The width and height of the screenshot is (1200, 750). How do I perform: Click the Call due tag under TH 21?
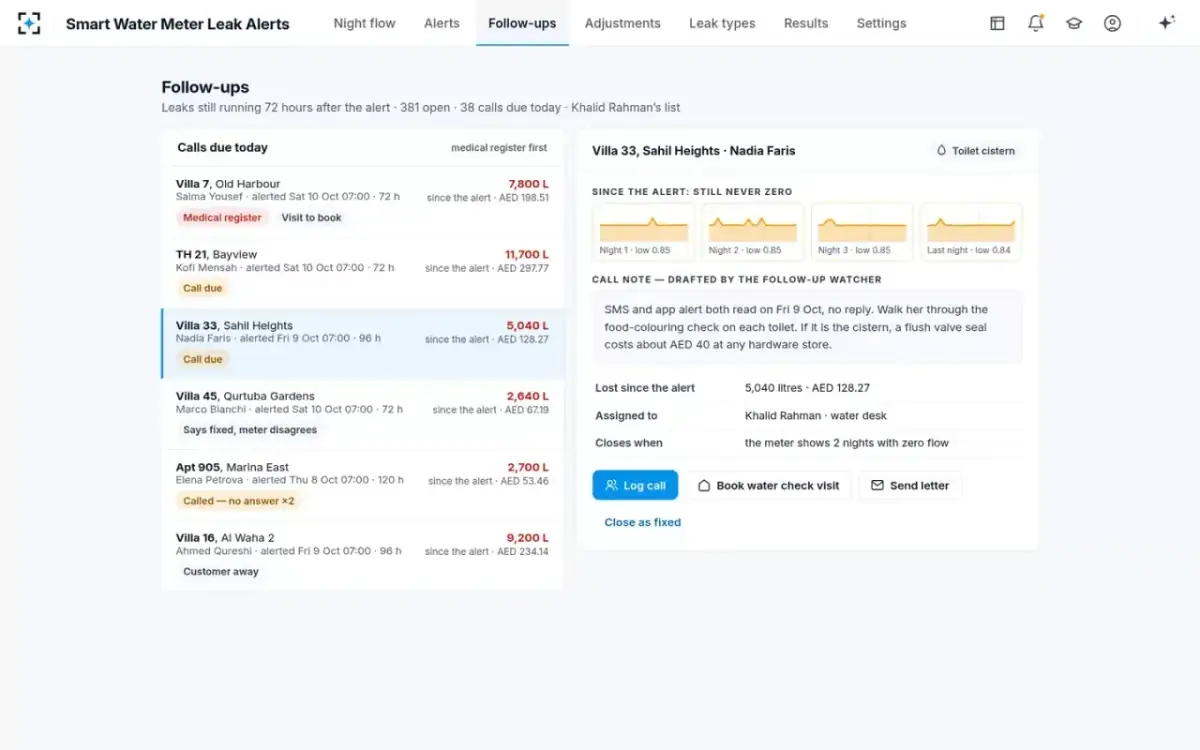[x=203, y=288]
